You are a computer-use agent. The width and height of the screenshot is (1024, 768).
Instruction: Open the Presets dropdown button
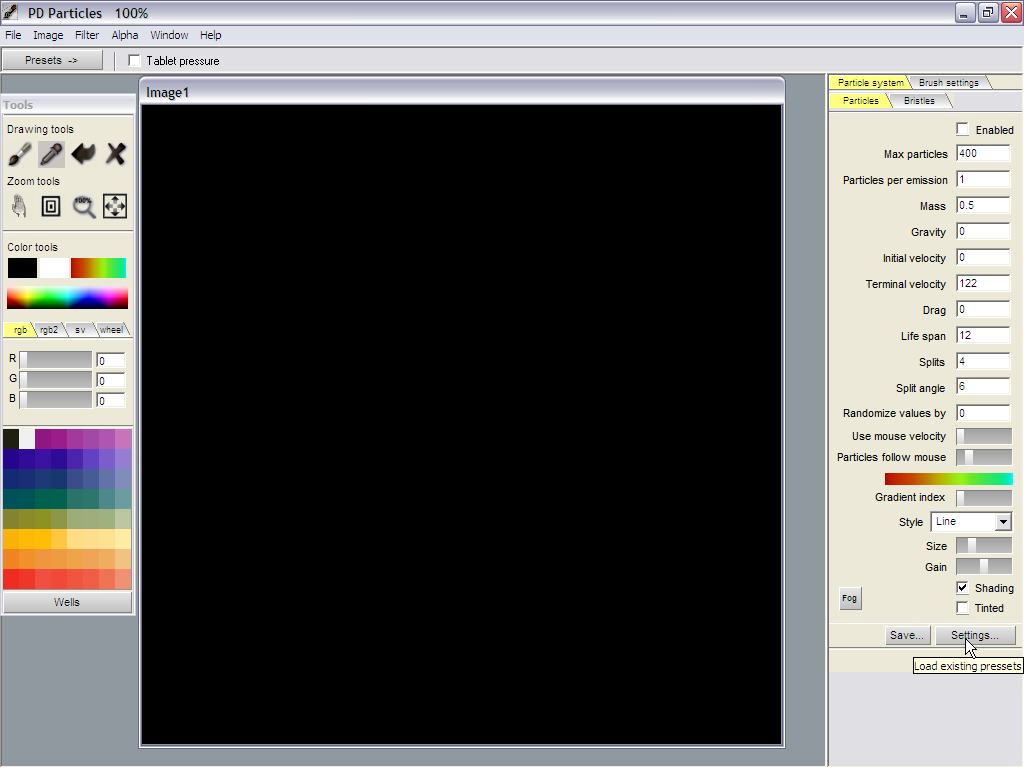pos(52,60)
